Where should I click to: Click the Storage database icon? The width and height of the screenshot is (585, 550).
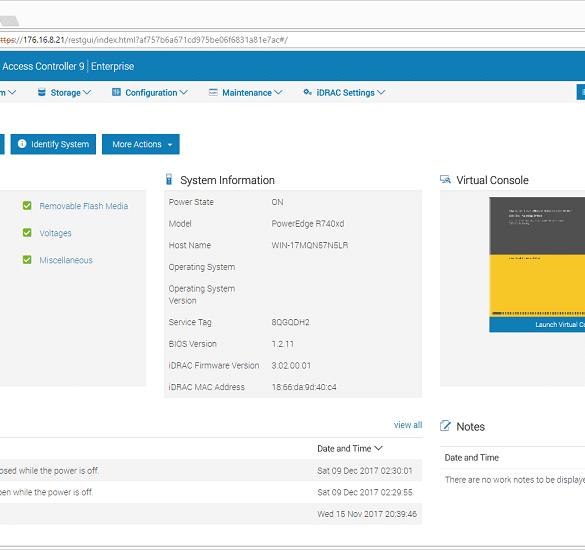click(42, 92)
